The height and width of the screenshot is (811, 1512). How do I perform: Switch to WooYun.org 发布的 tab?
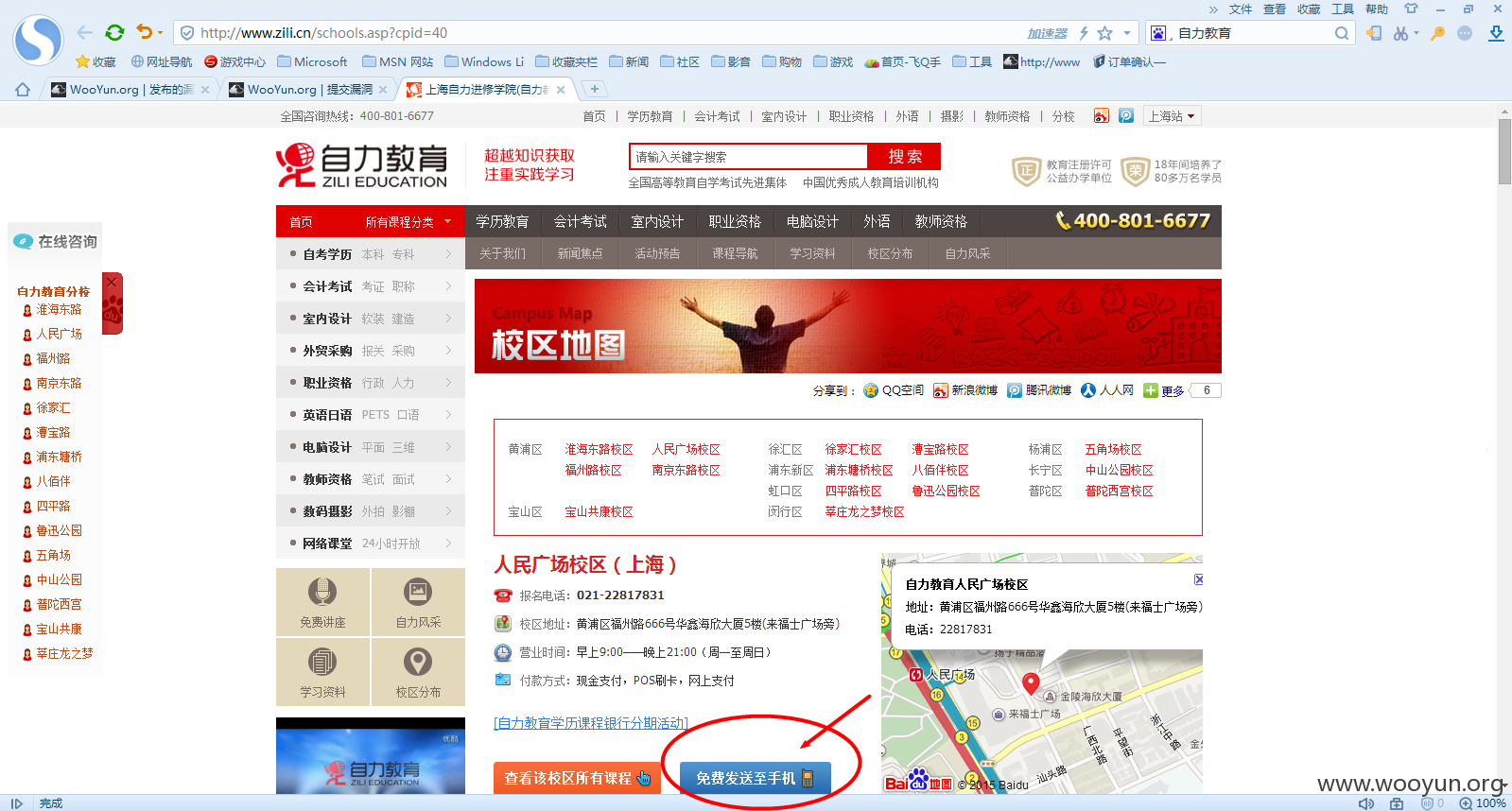pyautogui.click(x=130, y=90)
